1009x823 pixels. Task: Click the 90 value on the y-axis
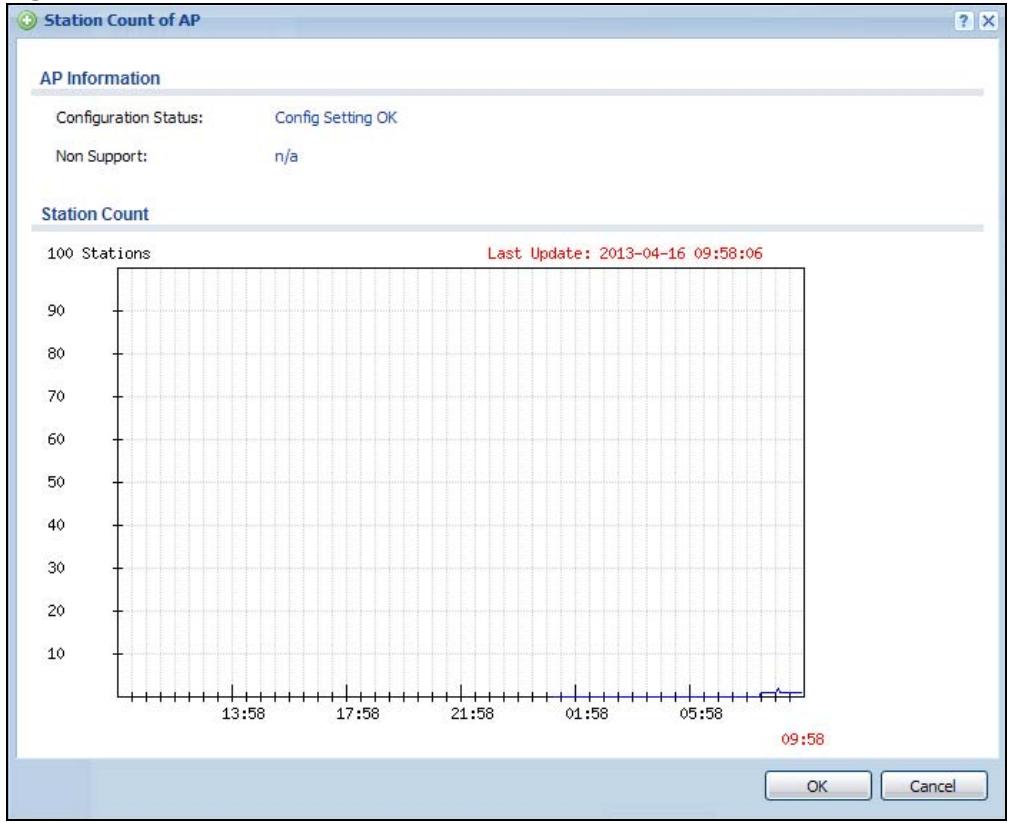click(x=56, y=311)
